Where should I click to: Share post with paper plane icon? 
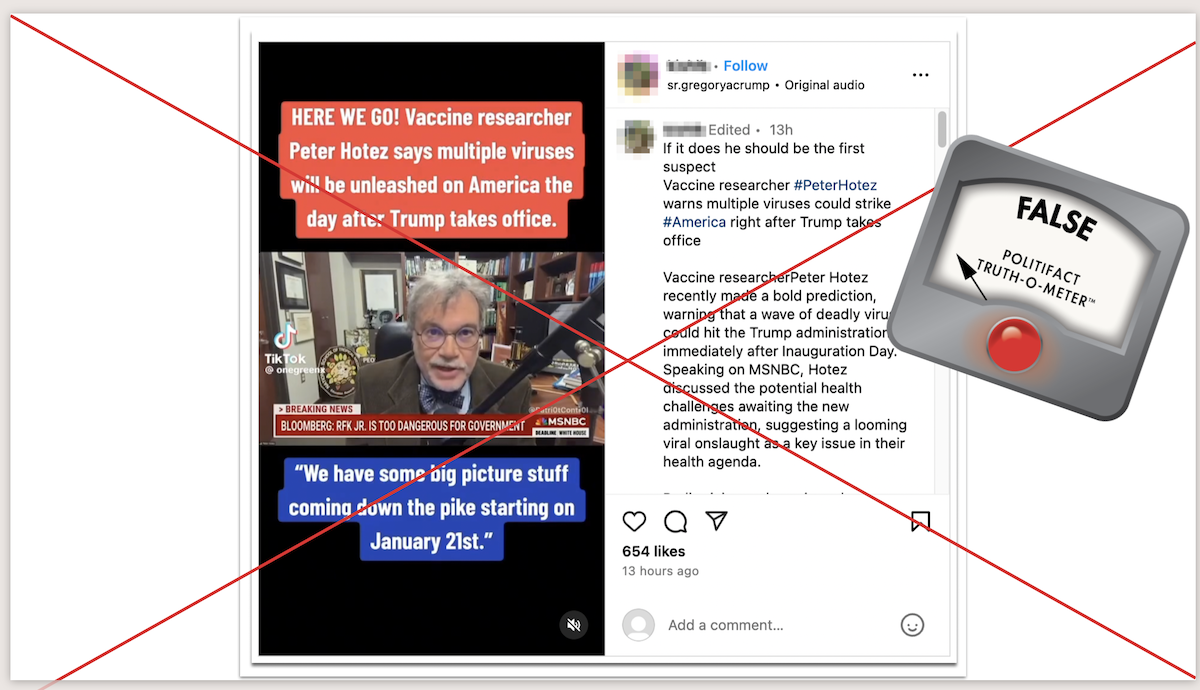coord(716,521)
